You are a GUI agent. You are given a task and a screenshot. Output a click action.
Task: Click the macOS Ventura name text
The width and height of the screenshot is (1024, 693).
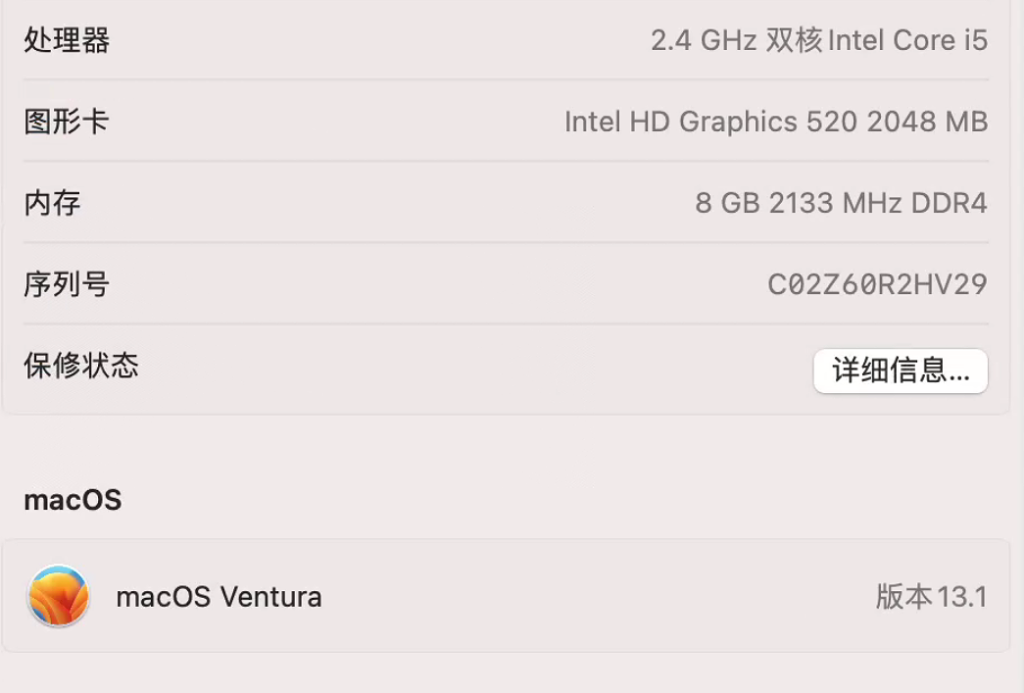[219, 597]
